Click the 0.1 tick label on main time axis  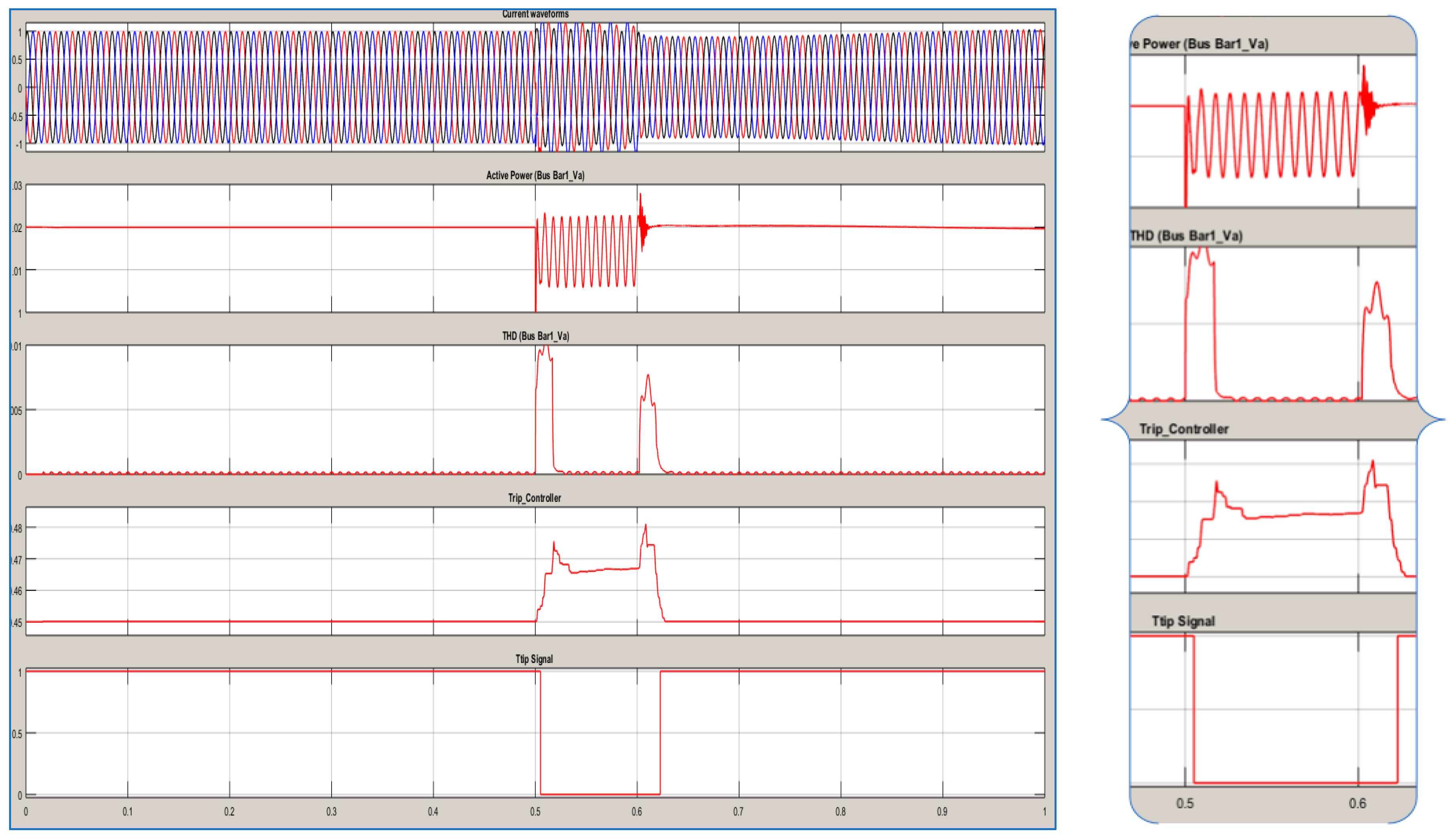[x=127, y=811]
